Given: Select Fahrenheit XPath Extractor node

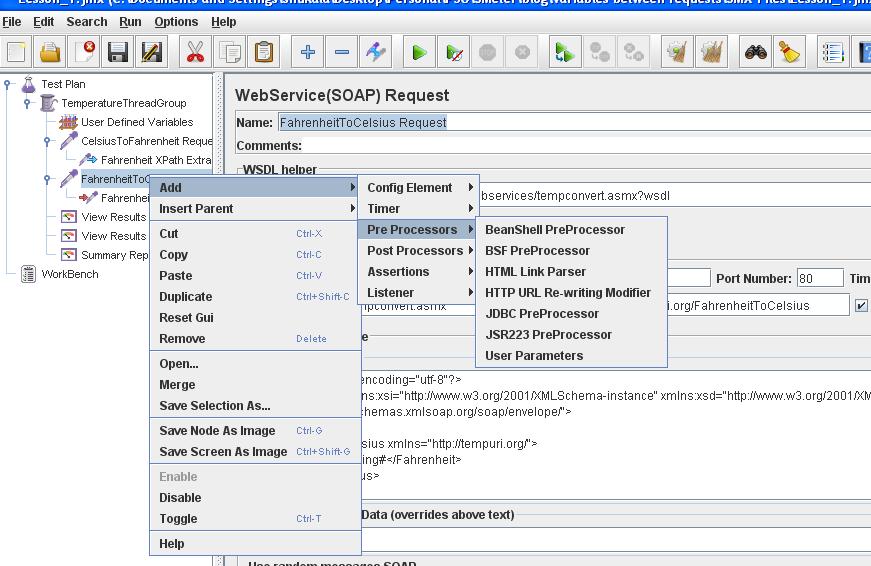Looking at the screenshot, I should (x=156, y=160).
